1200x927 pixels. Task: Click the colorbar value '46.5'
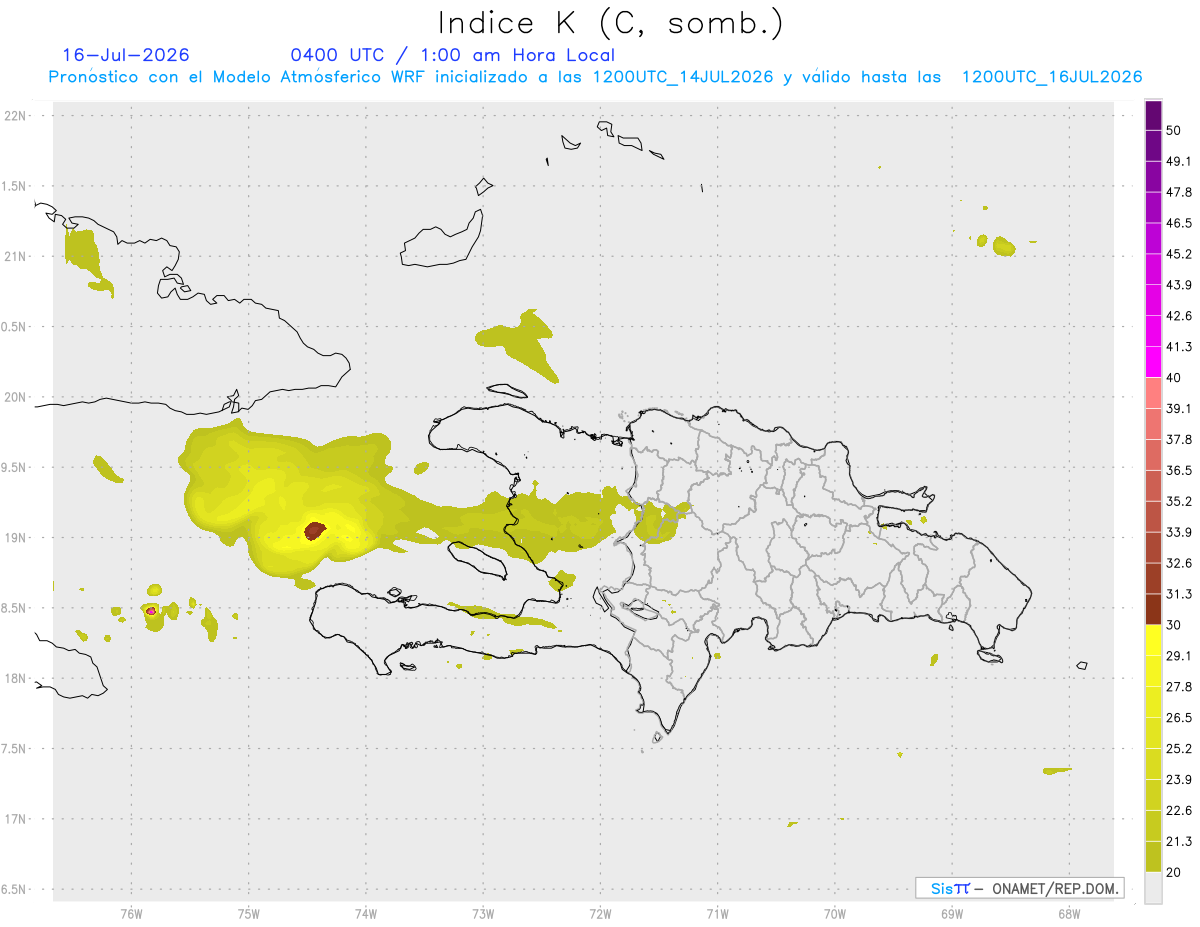click(x=1179, y=223)
